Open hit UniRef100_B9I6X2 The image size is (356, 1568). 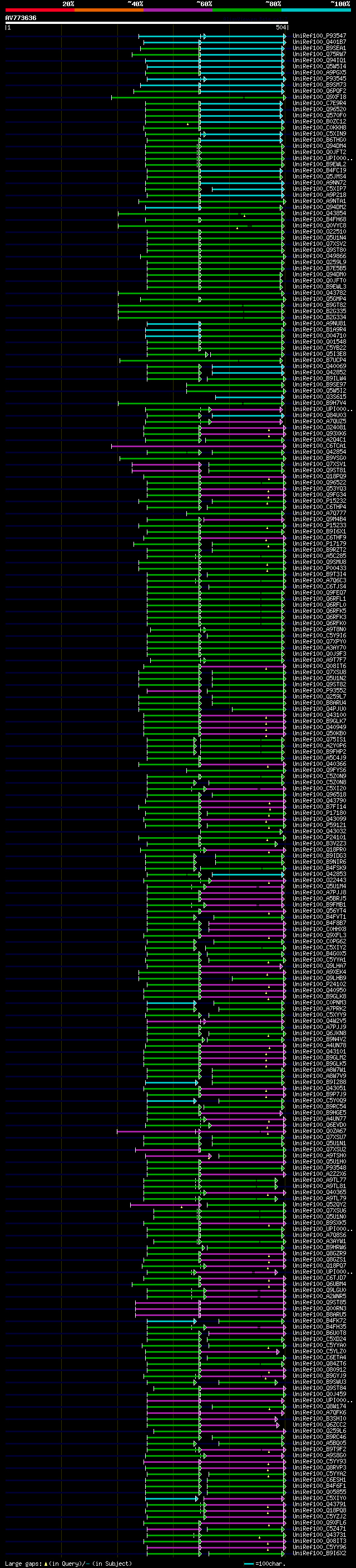(319, 1554)
